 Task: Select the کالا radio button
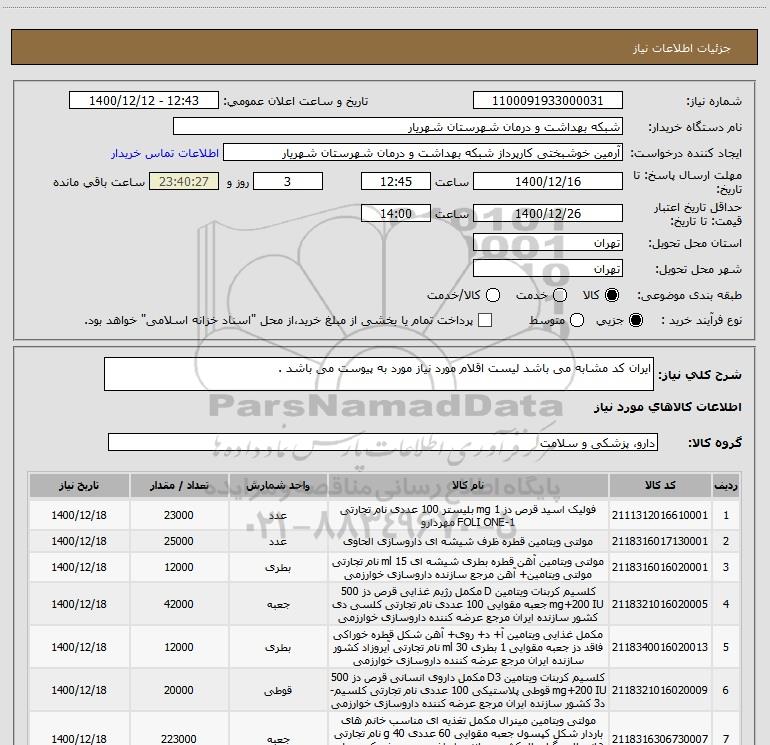pos(612,295)
